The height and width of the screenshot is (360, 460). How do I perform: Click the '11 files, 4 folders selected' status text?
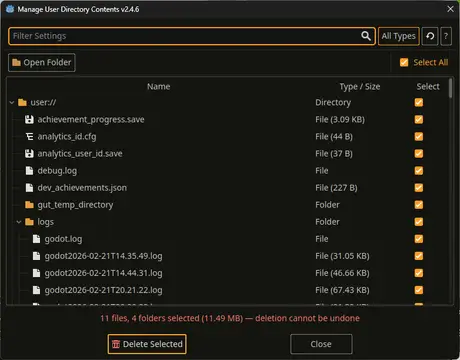(x=150, y=318)
